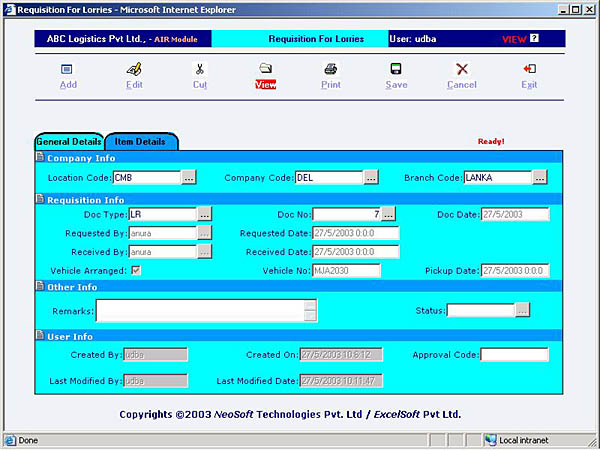This screenshot has height=450, width=600.
Task: Open the Status lookup button
Action: pyautogui.click(x=522, y=310)
